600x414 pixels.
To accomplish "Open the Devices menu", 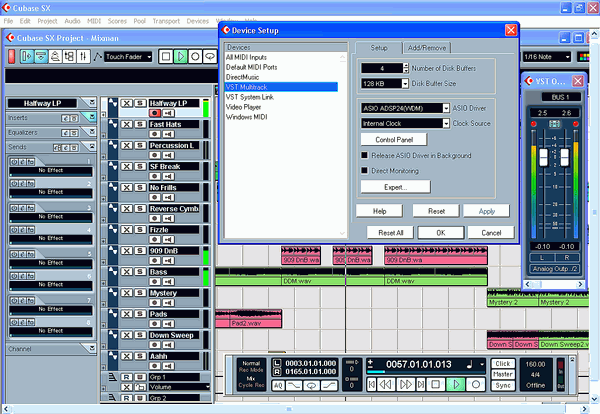I will (x=197, y=21).
